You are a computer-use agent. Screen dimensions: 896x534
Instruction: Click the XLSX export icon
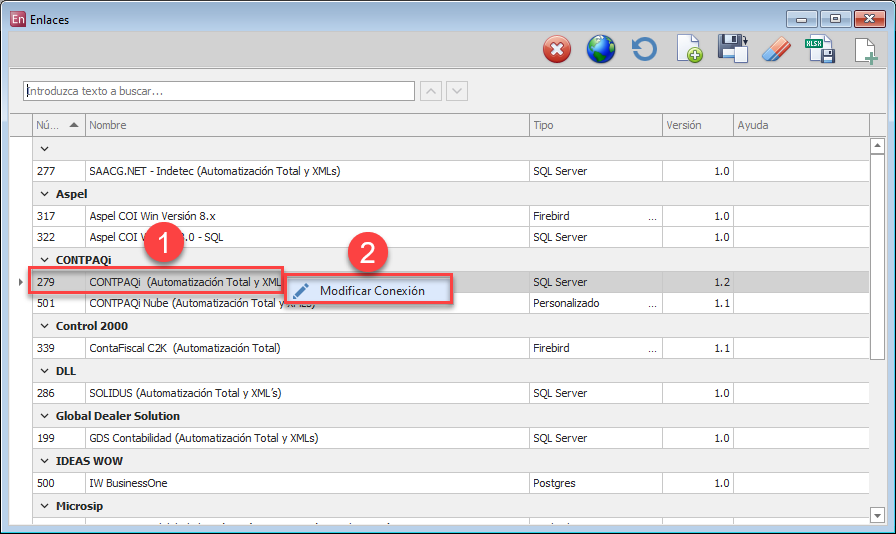[820, 50]
